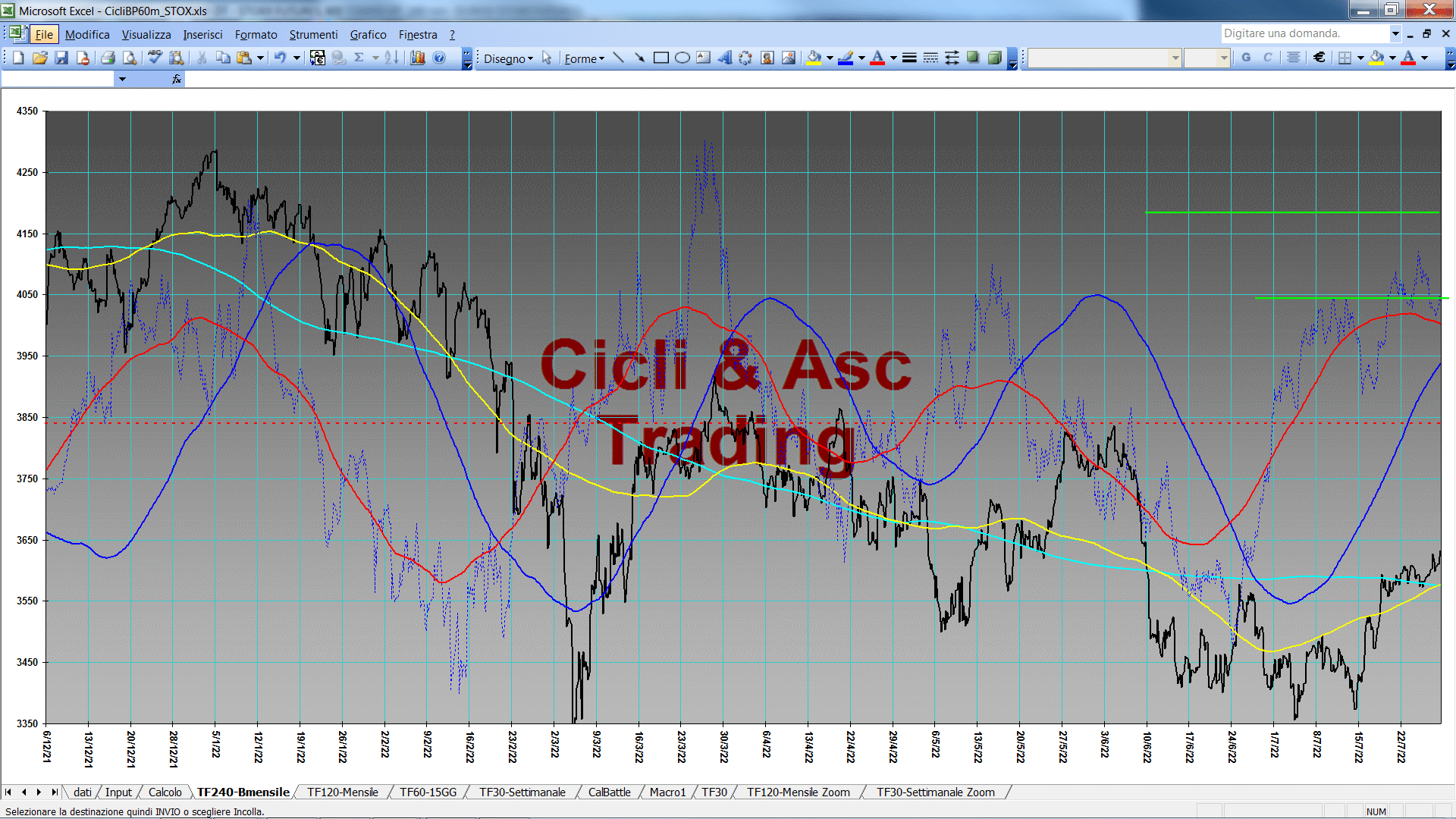Sort ascending with the A-Z icon
This screenshot has width=1456, height=819.
(x=391, y=58)
